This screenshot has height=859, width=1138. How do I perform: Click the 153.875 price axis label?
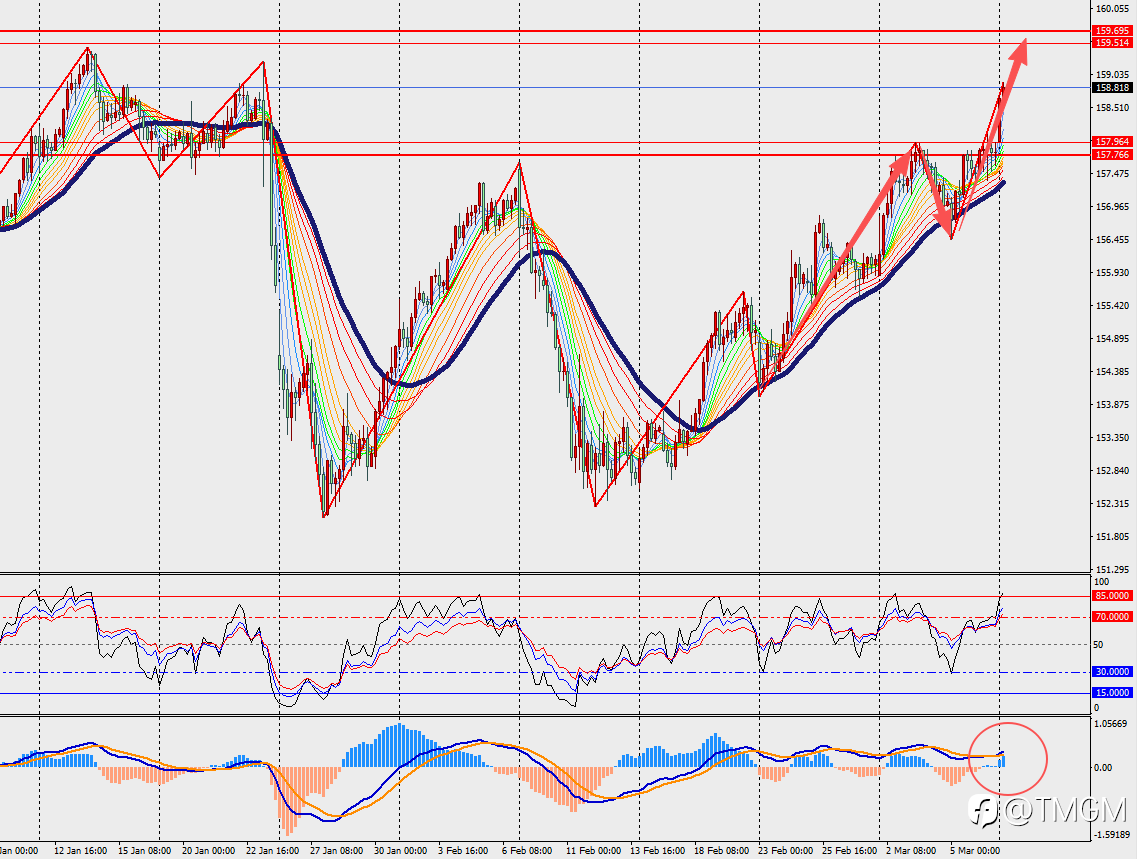(x=1113, y=405)
